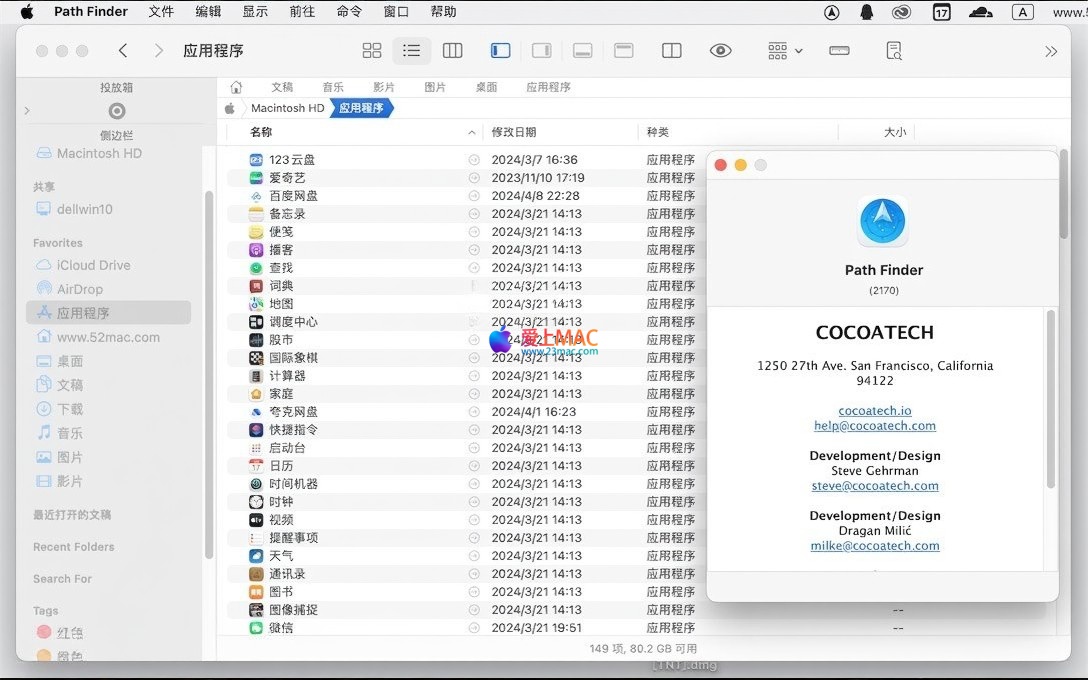Open the cocoatech.io link
The width and height of the screenshot is (1088, 680).
(x=875, y=411)
